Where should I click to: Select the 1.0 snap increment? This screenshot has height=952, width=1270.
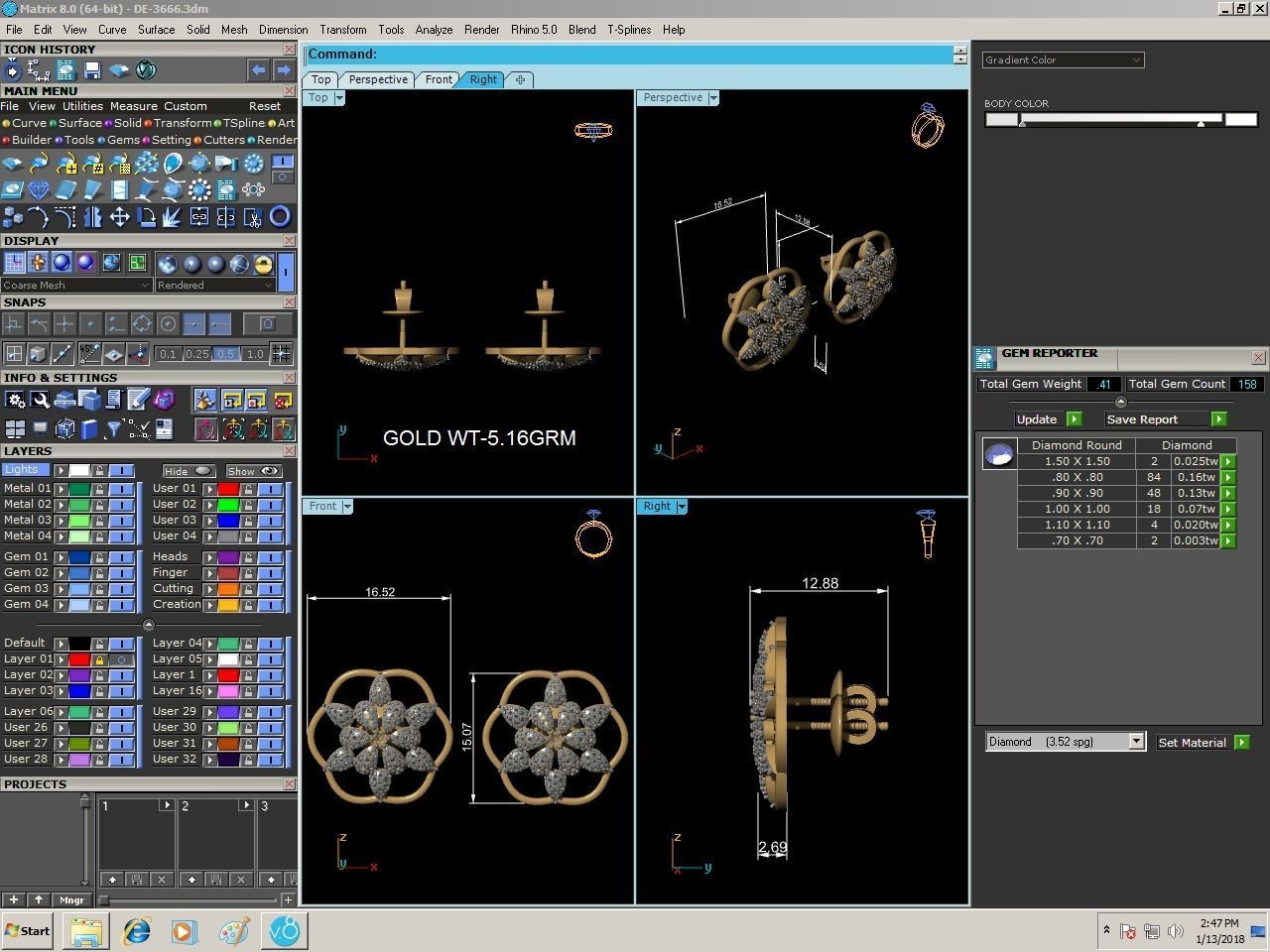(255, 354)
